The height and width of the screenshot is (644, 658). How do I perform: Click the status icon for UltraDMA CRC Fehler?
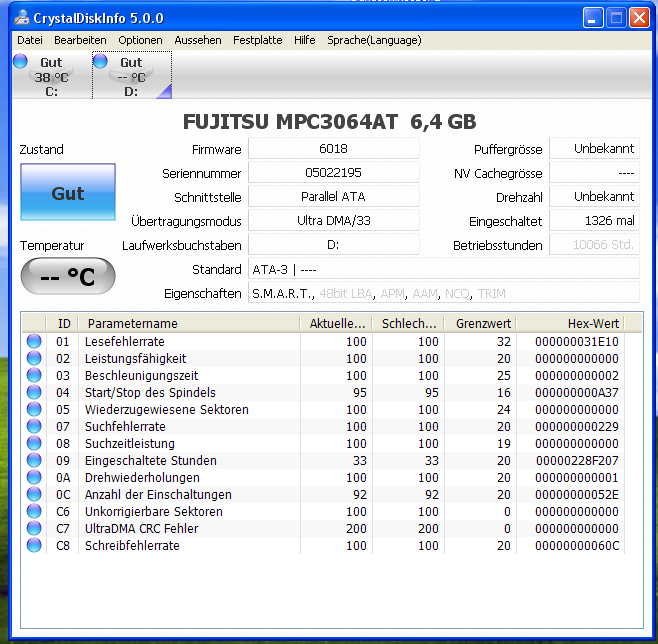pyautogui.click(x=34, y=529)
